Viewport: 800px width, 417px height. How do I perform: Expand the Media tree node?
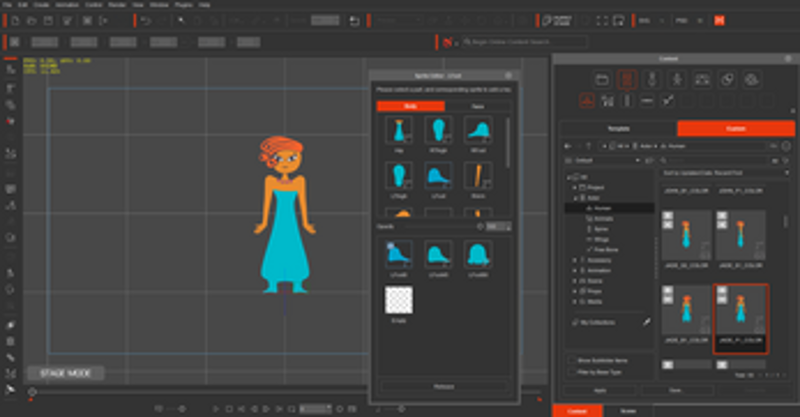pos(574,302)
